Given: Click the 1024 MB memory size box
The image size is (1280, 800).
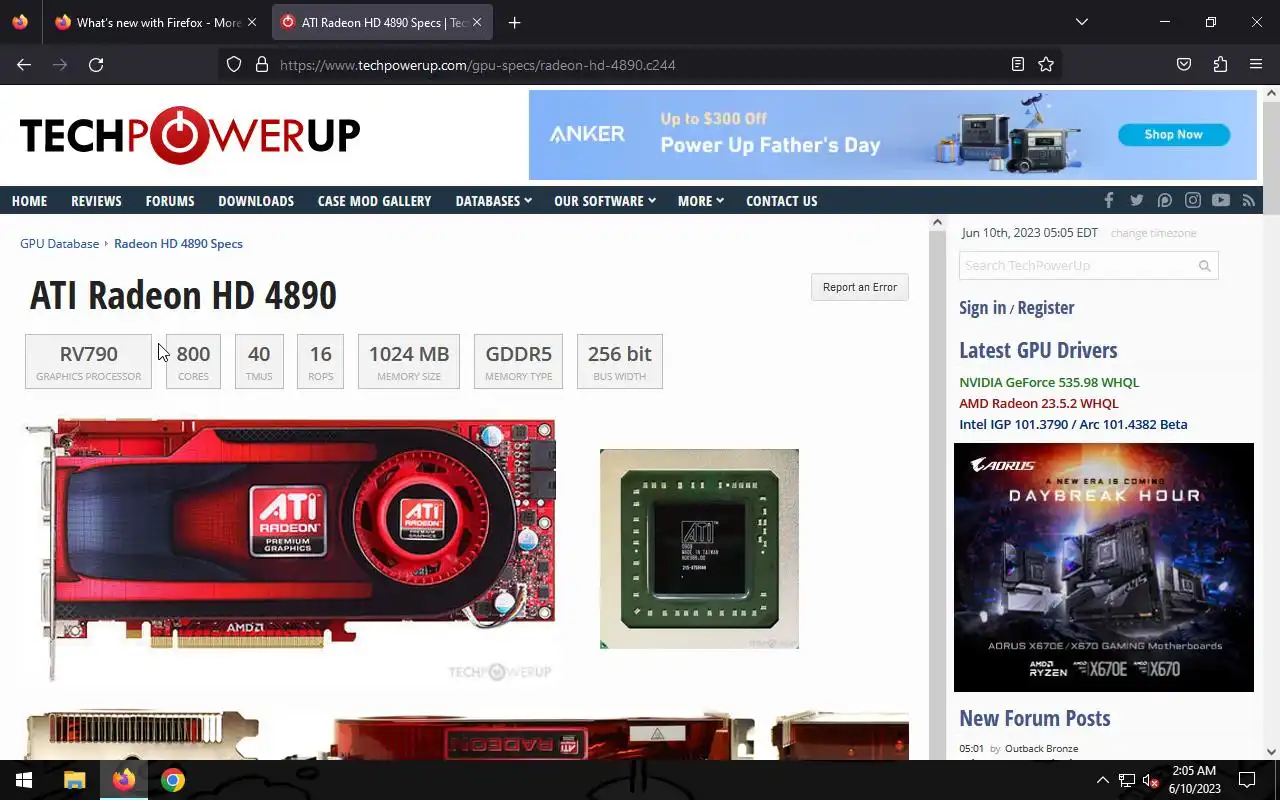Looking at the screenshot, I should tap(408, 361).
